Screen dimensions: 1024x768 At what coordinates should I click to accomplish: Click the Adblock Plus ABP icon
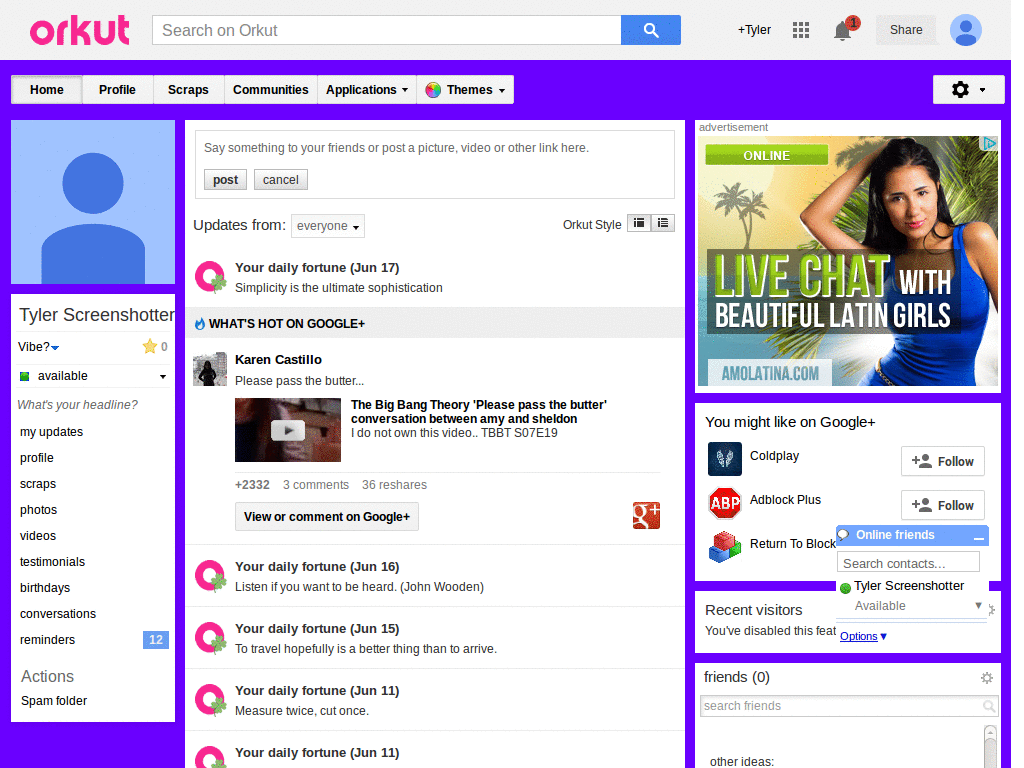click(724, 503)
